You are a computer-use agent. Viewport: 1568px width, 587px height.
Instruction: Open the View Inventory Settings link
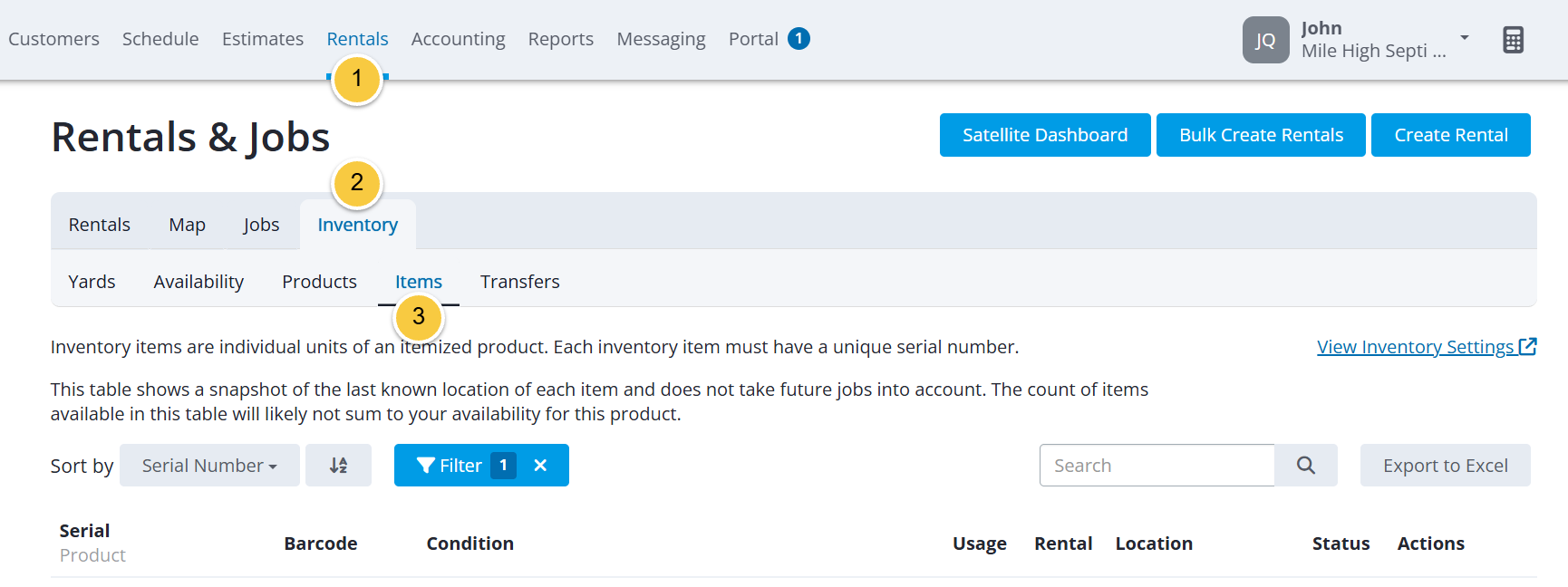(x=1427, y=347)
